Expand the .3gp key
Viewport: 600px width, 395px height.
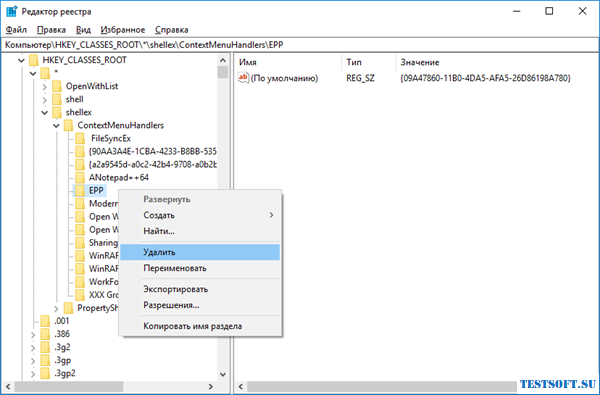[x=33, y=361]
